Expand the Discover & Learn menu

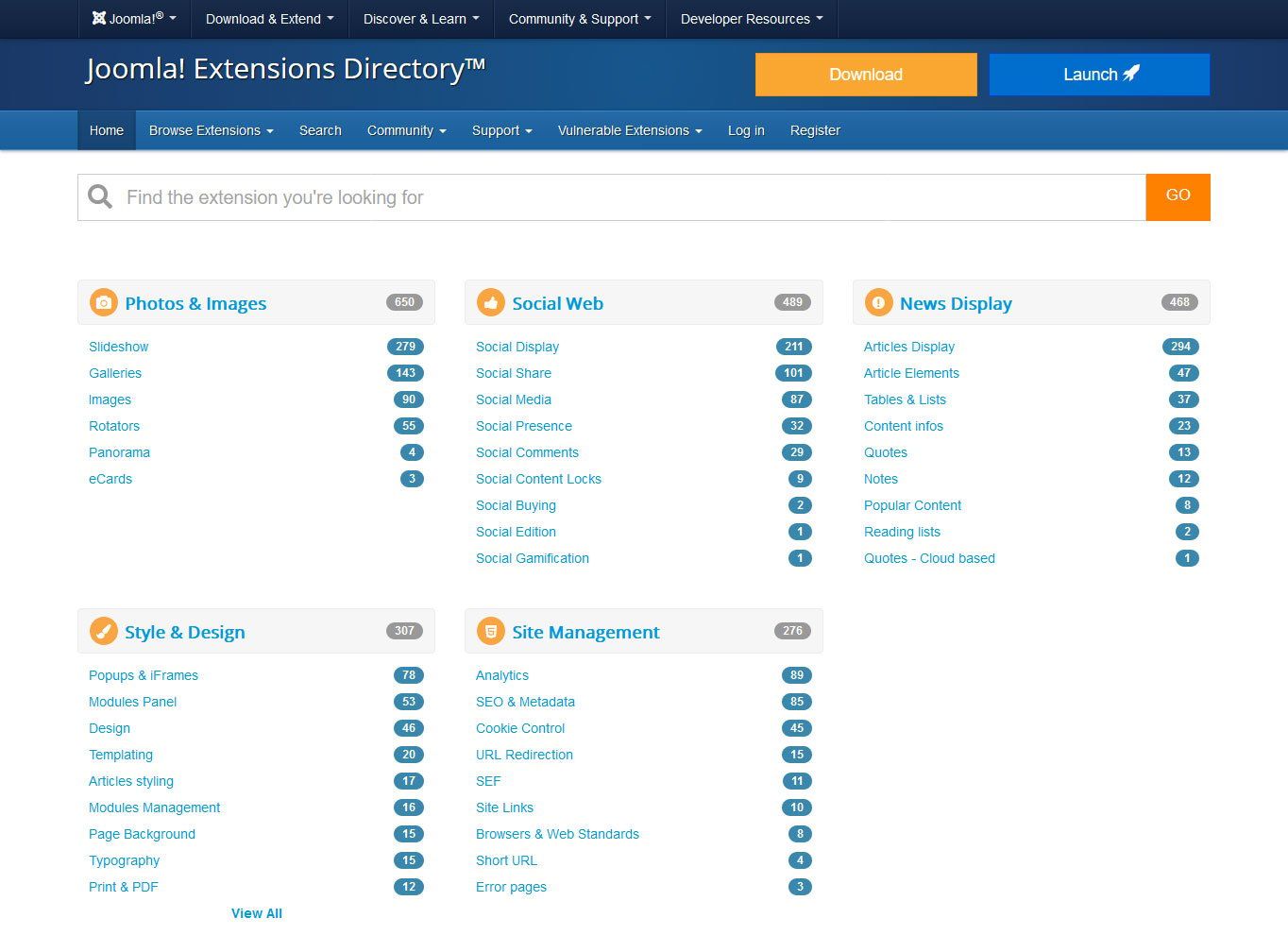click(421, 18)
